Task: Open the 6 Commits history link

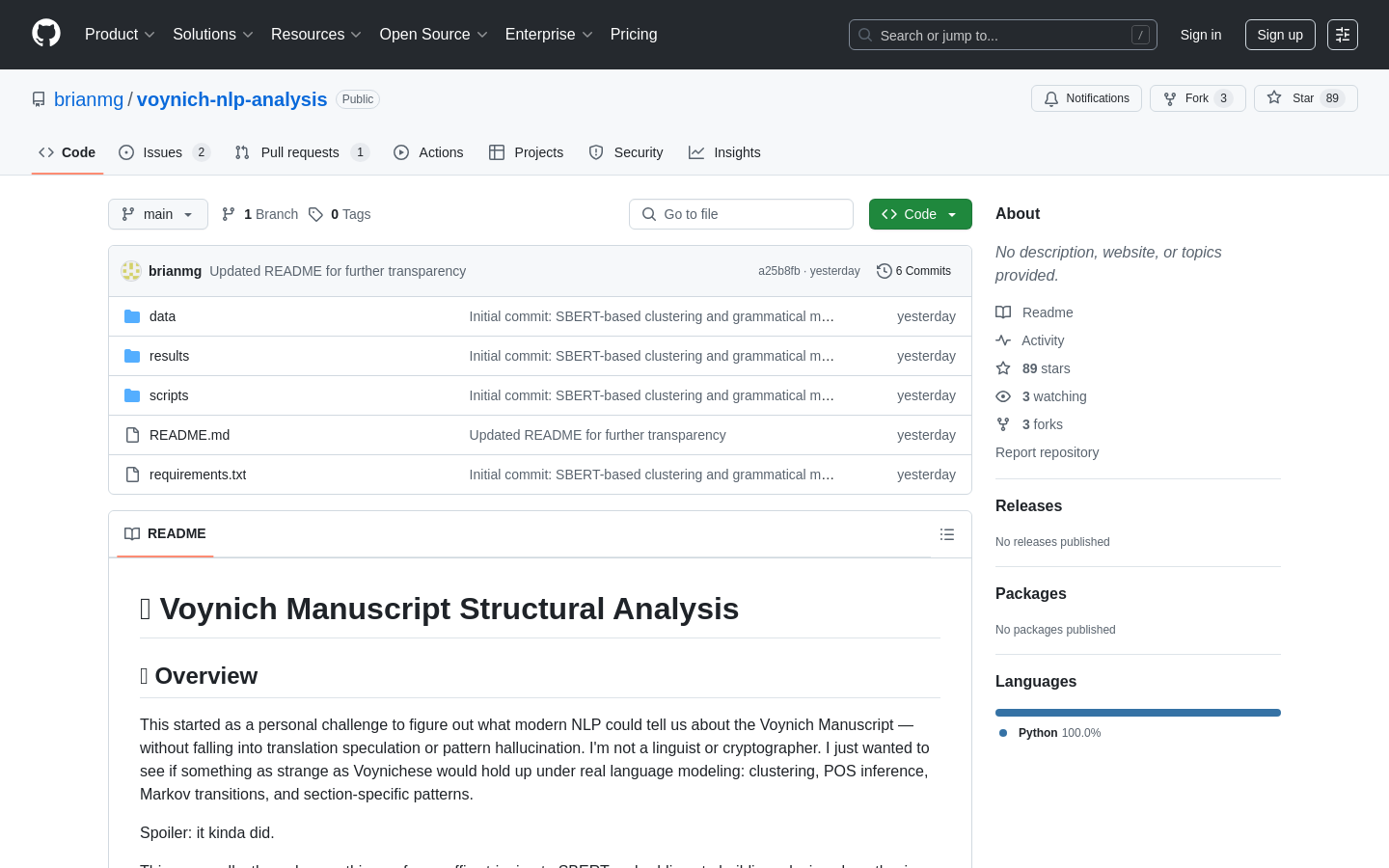Action: point(913,271)
